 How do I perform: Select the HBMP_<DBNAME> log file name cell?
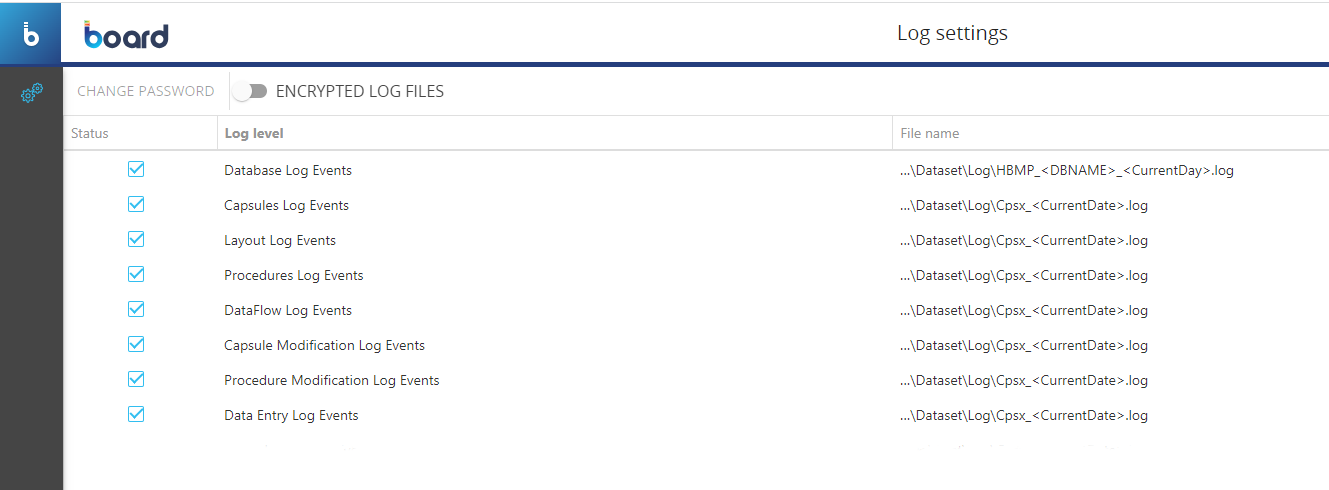[x=1067, y=170]
